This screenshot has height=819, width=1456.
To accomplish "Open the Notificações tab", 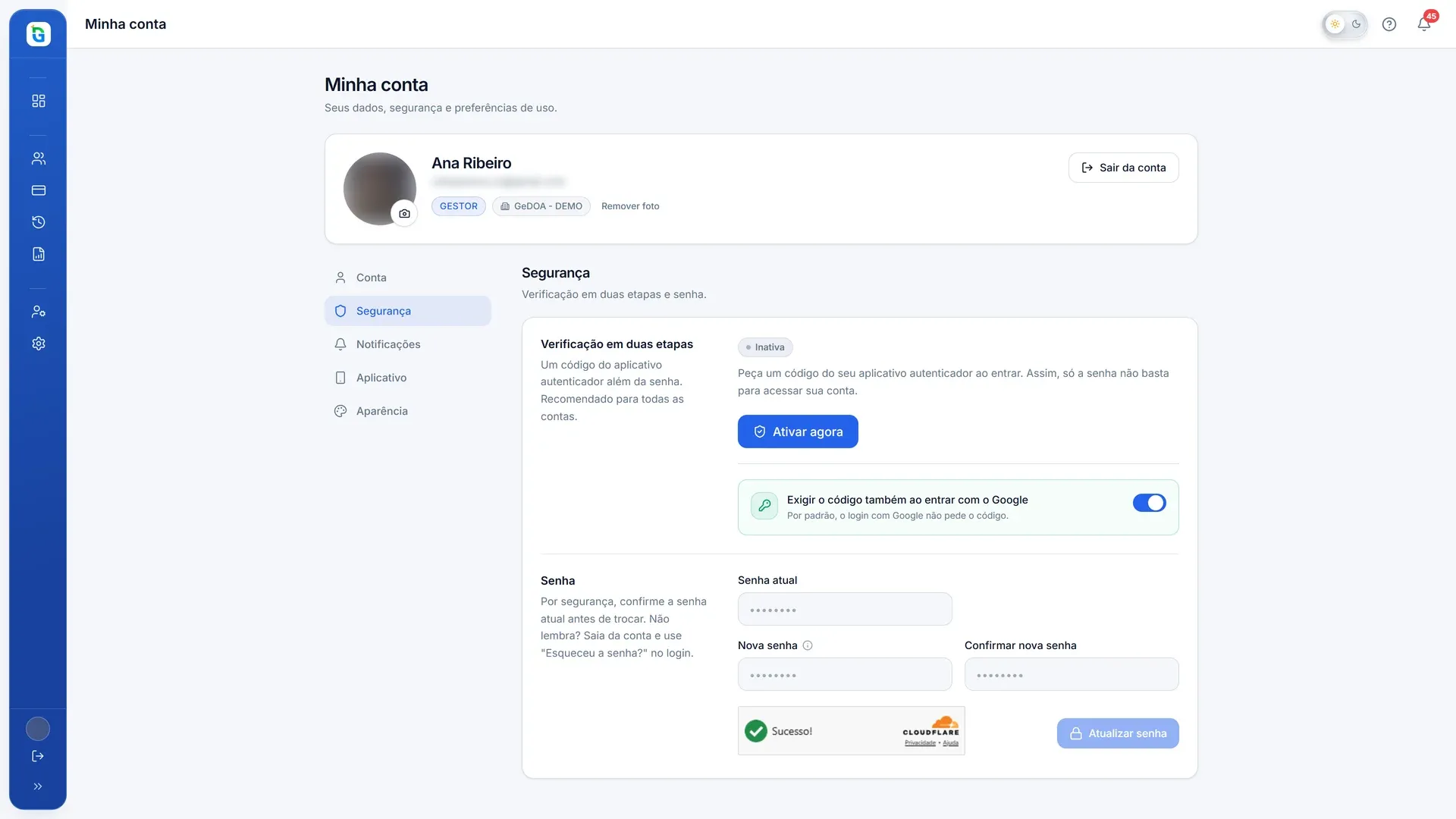I will (408, 344).
